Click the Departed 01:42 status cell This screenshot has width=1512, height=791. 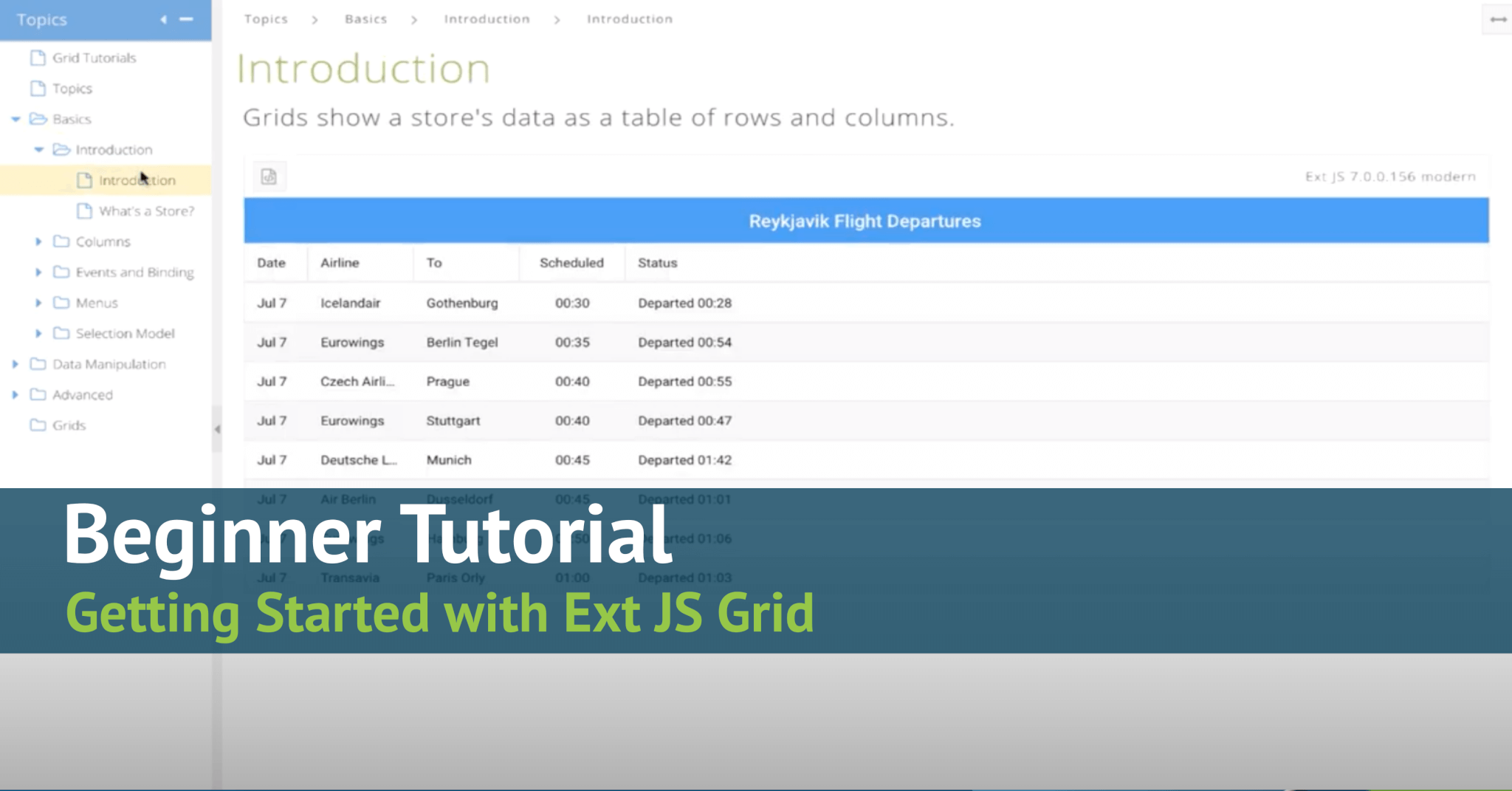(x=684, y=460)
